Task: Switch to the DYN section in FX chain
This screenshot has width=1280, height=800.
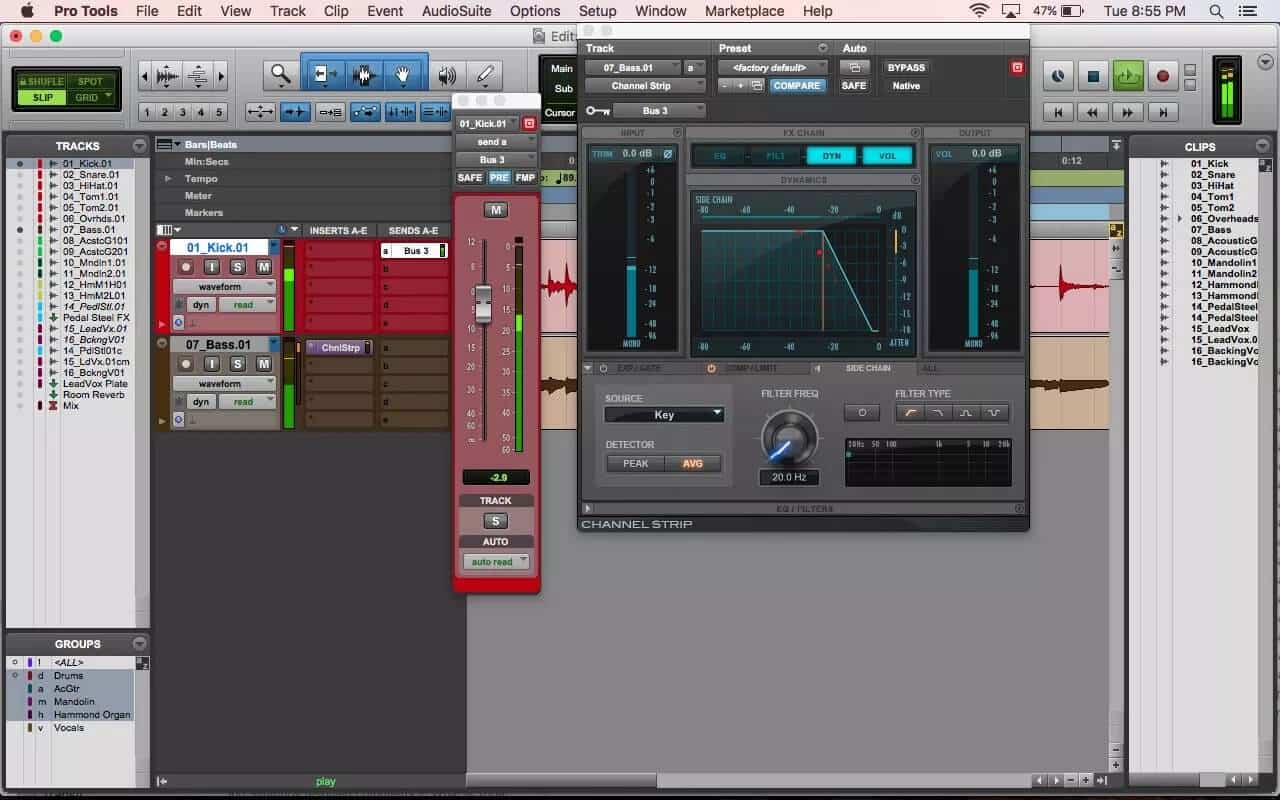Action: [831, 156]
